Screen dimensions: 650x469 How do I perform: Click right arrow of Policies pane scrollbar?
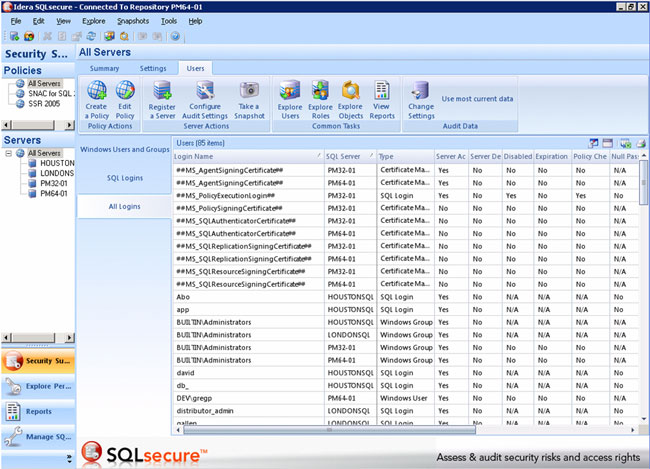click(69, 124)
